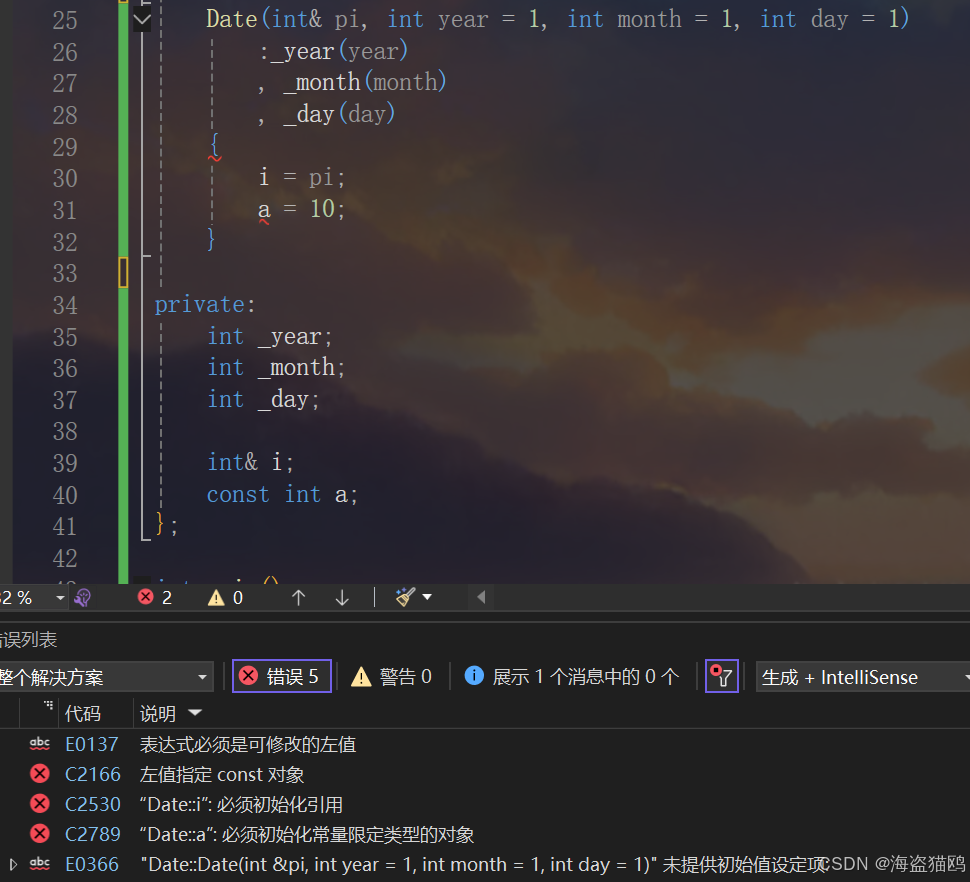Sort by the 代码 column header
The height and width of the screenshot is (882, 970).
pos(83,714)
